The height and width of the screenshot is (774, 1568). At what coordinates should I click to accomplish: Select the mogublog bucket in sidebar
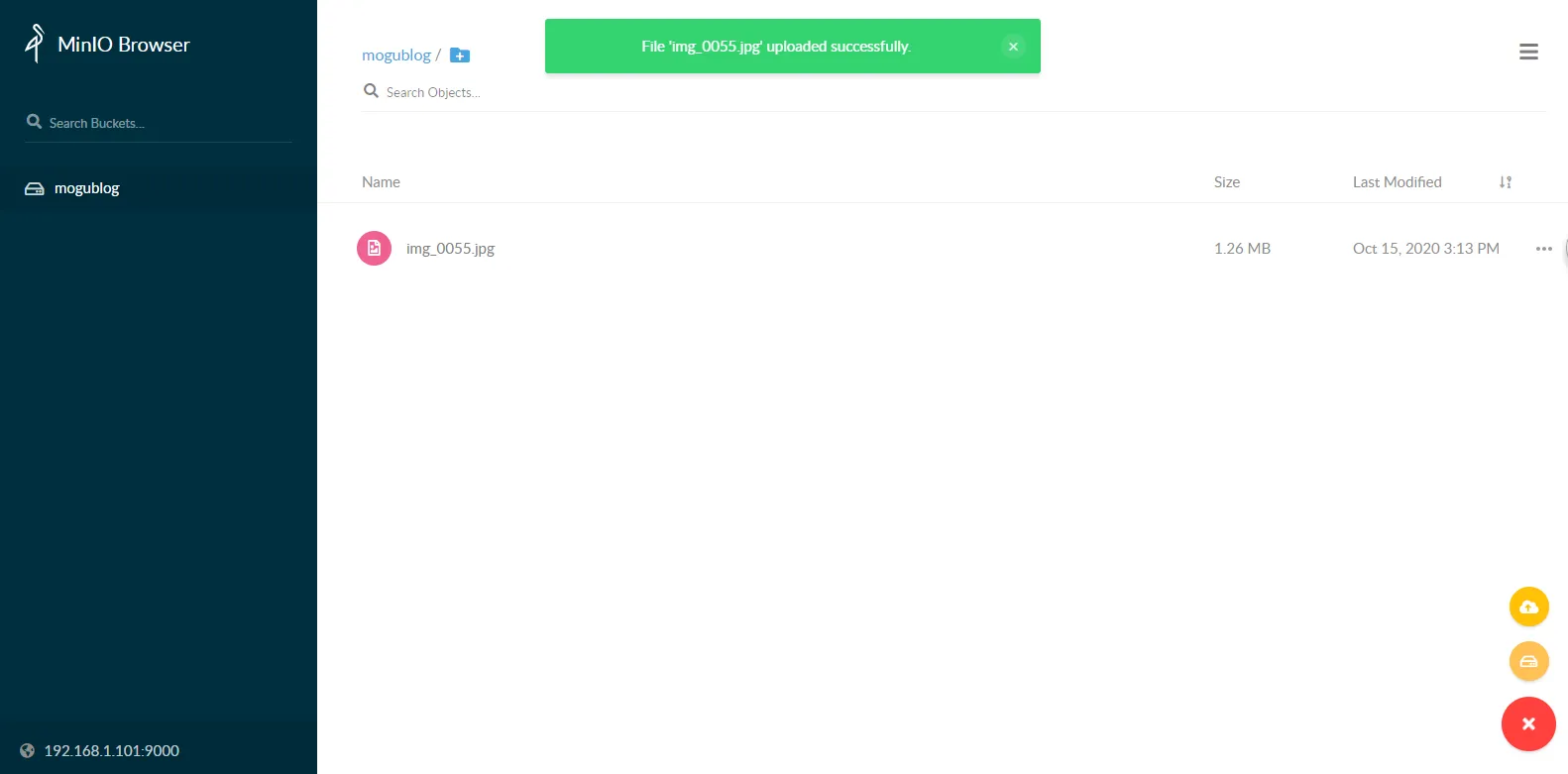point(86,188)
